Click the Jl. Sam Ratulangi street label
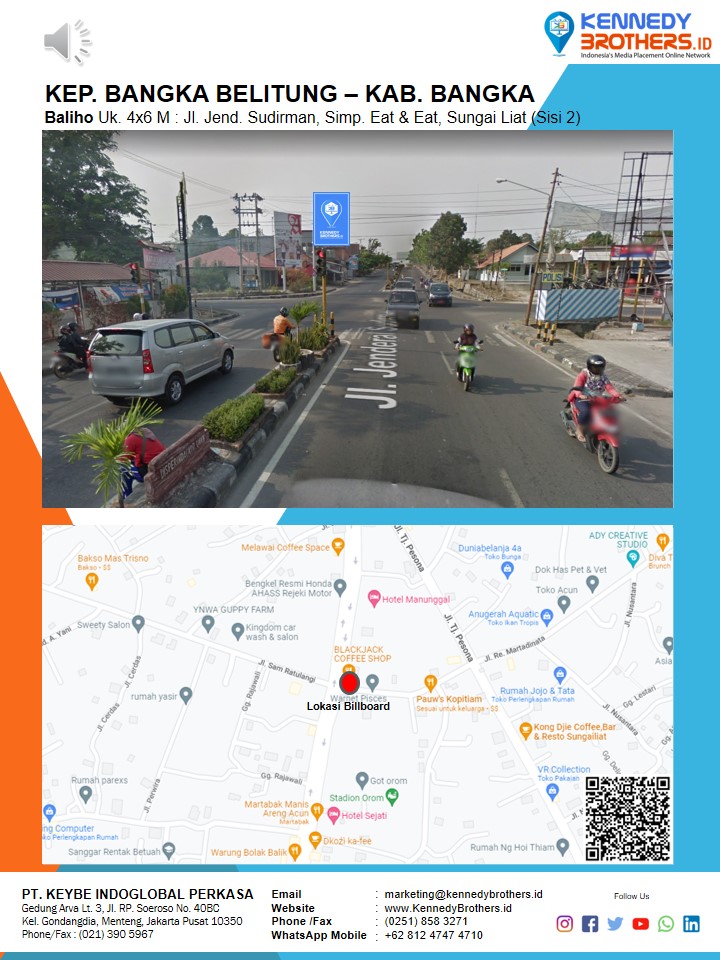The height and width of the screenshot is (960, 720). click(x=287, y=671)
